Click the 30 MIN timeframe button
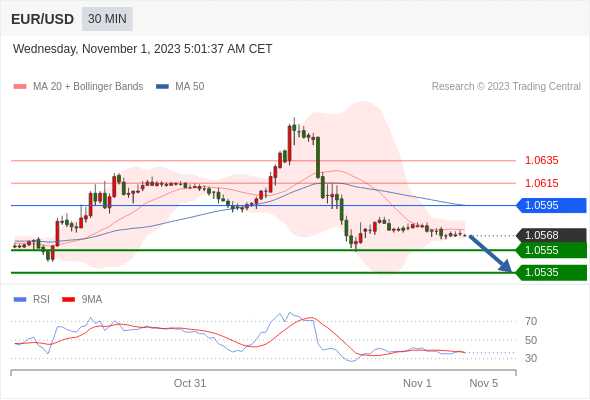This screenshot has height=400, width=590. (107, 19)
